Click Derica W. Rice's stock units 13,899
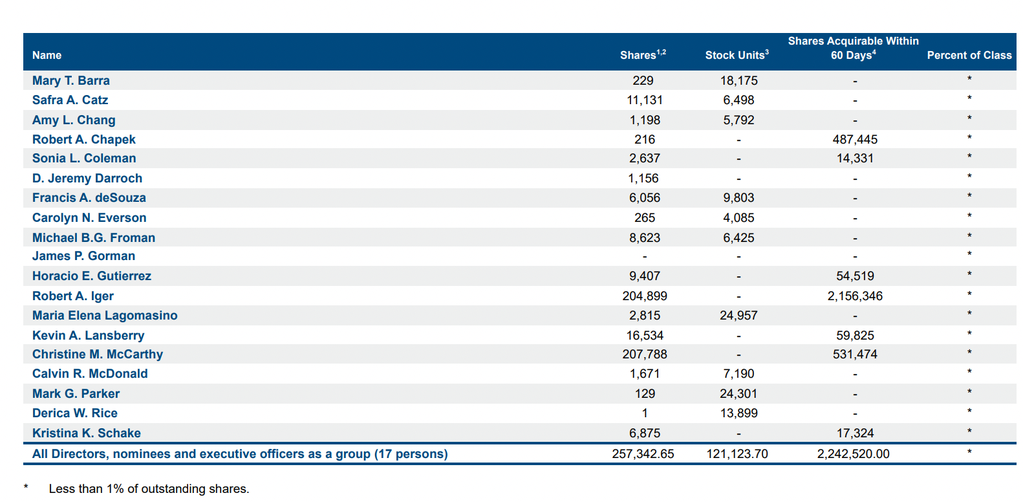1023x502 pixels. 738,413
